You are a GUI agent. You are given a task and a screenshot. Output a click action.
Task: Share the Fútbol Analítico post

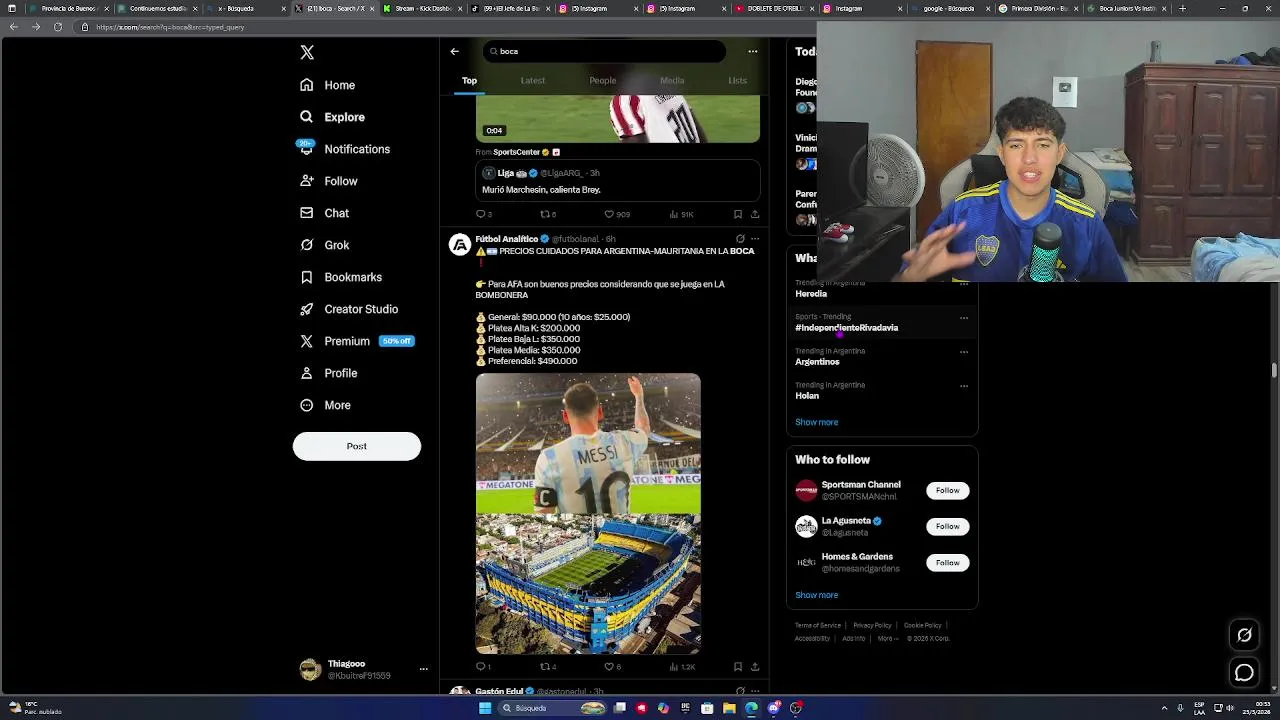(755, 667)
